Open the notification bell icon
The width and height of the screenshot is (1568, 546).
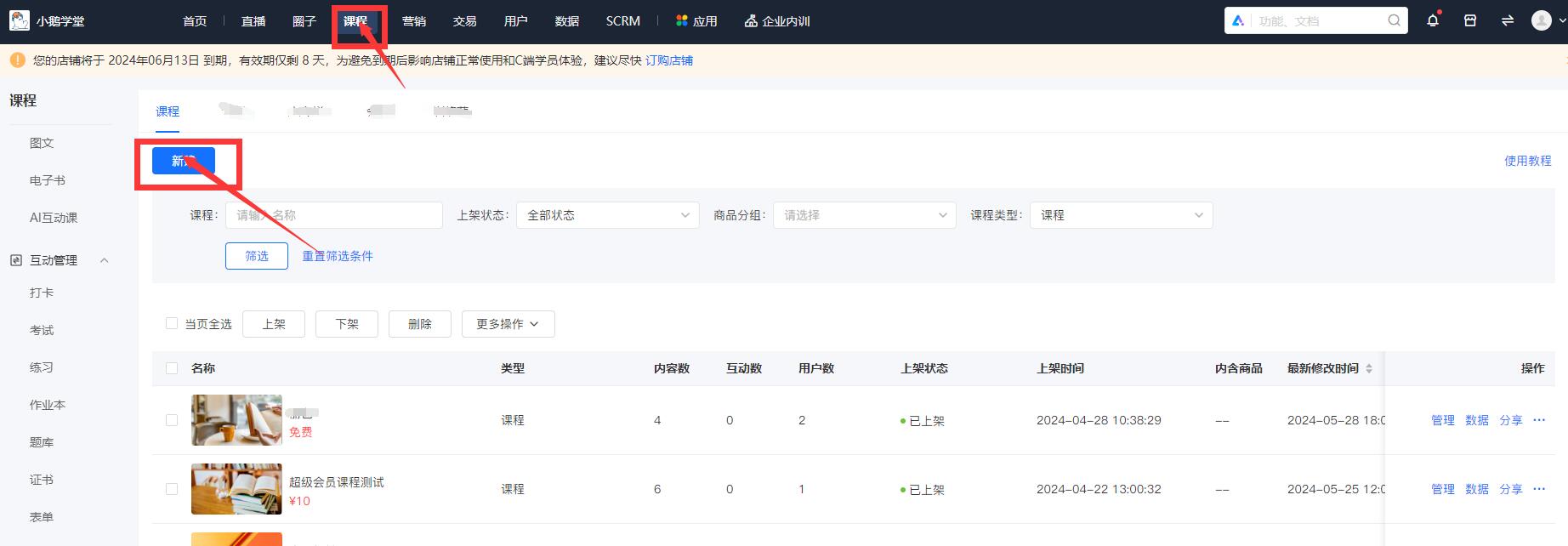1433,20
